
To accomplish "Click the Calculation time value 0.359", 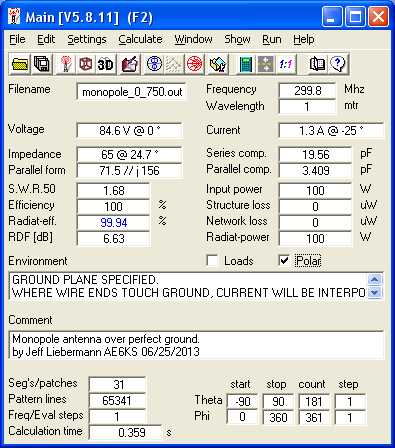I will click(125, 432).
